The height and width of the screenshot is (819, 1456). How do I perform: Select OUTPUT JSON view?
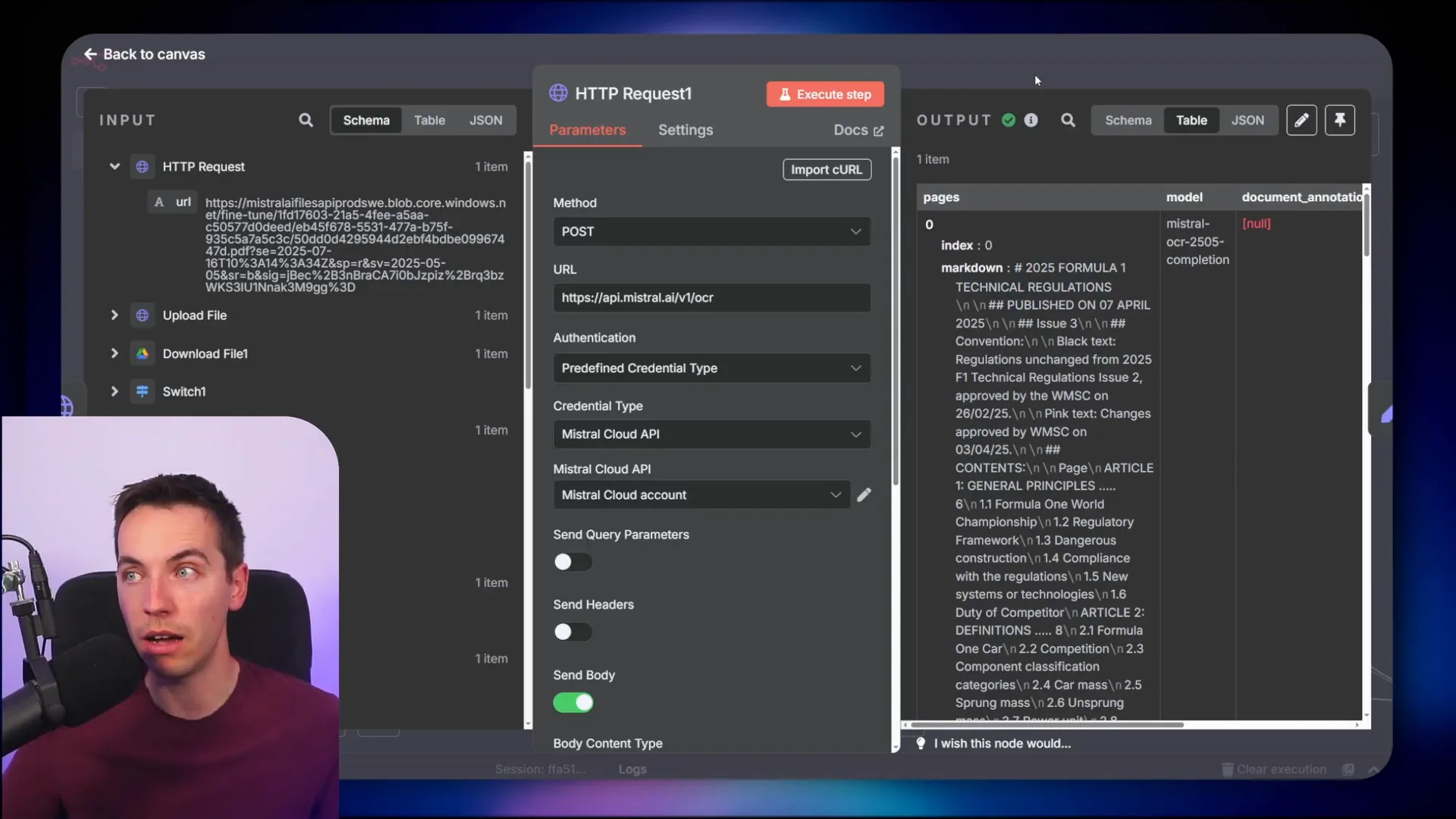[1247, 120]
